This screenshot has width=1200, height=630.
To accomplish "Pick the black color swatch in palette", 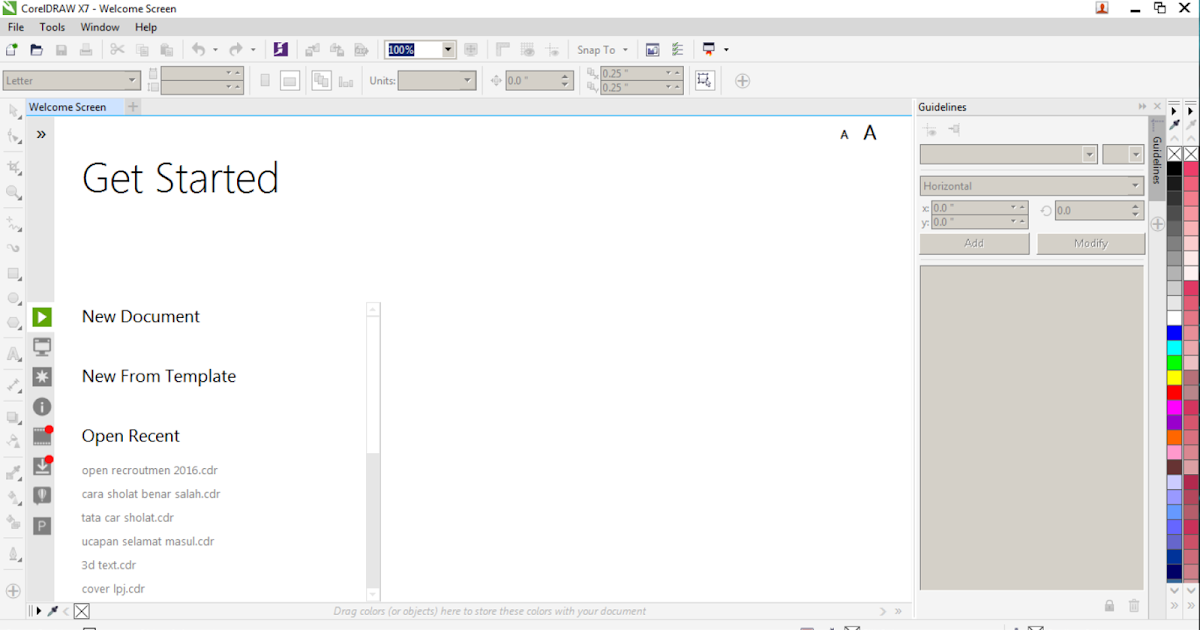I will [1174, 169].
